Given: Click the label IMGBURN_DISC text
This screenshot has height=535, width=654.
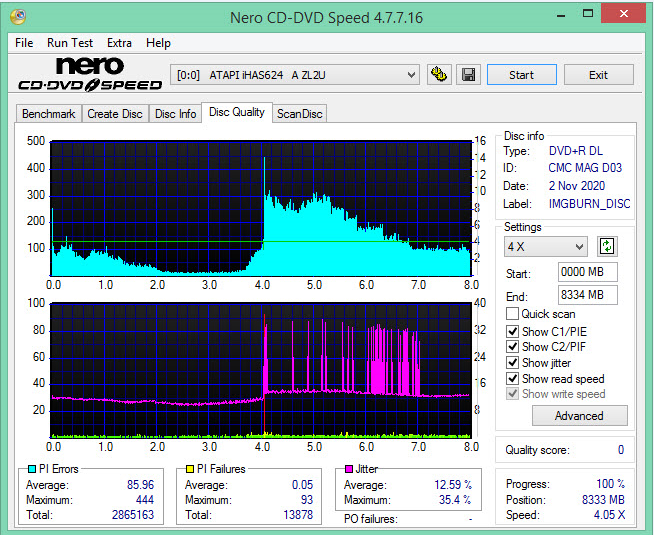Looking at the screenshot, I should (589, 204).
